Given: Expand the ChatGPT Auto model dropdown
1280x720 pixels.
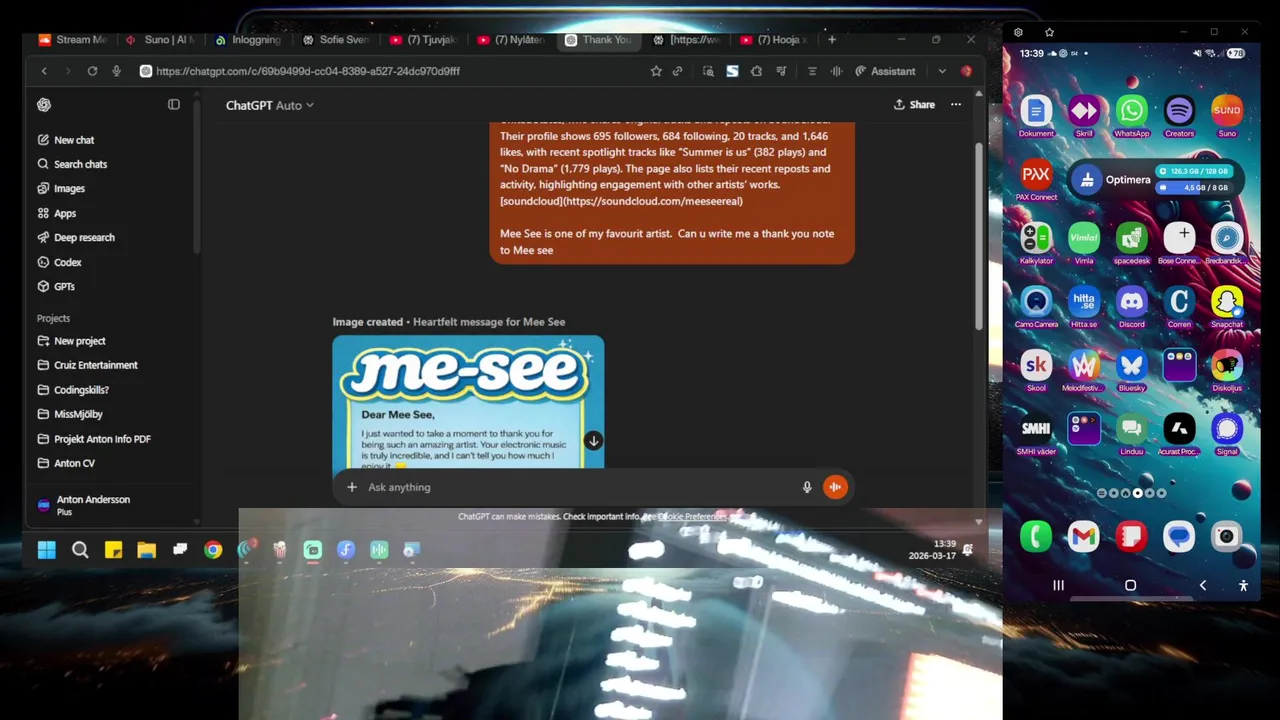Looking at the screenshot, I should click(x=269, y=105).
